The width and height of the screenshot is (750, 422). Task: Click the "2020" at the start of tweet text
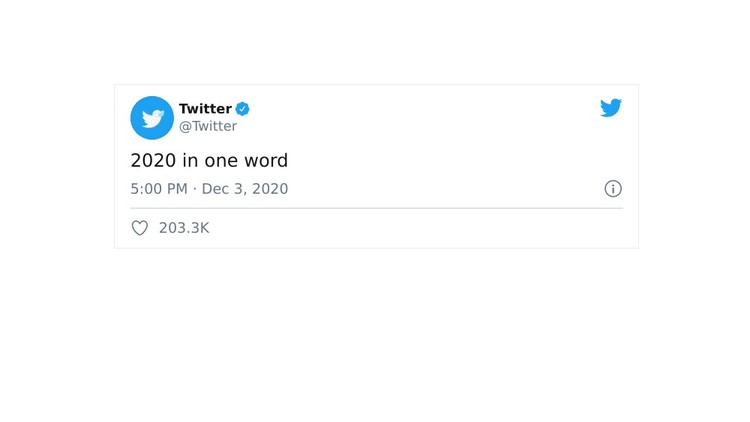pos(153,160)
